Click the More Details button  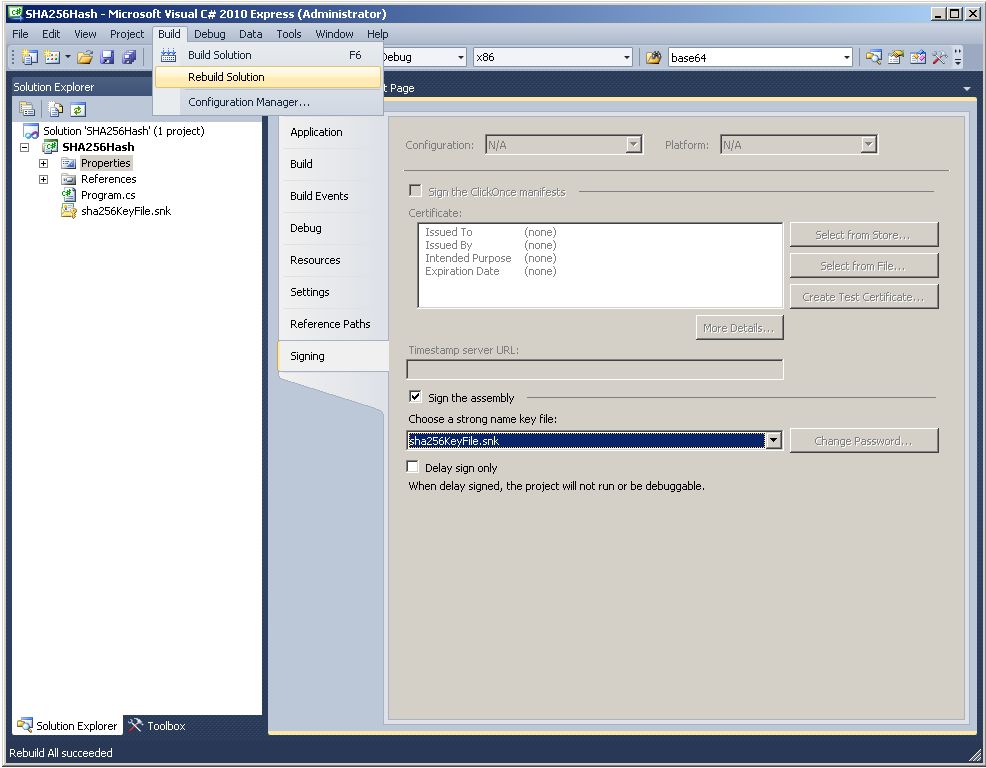739,328
